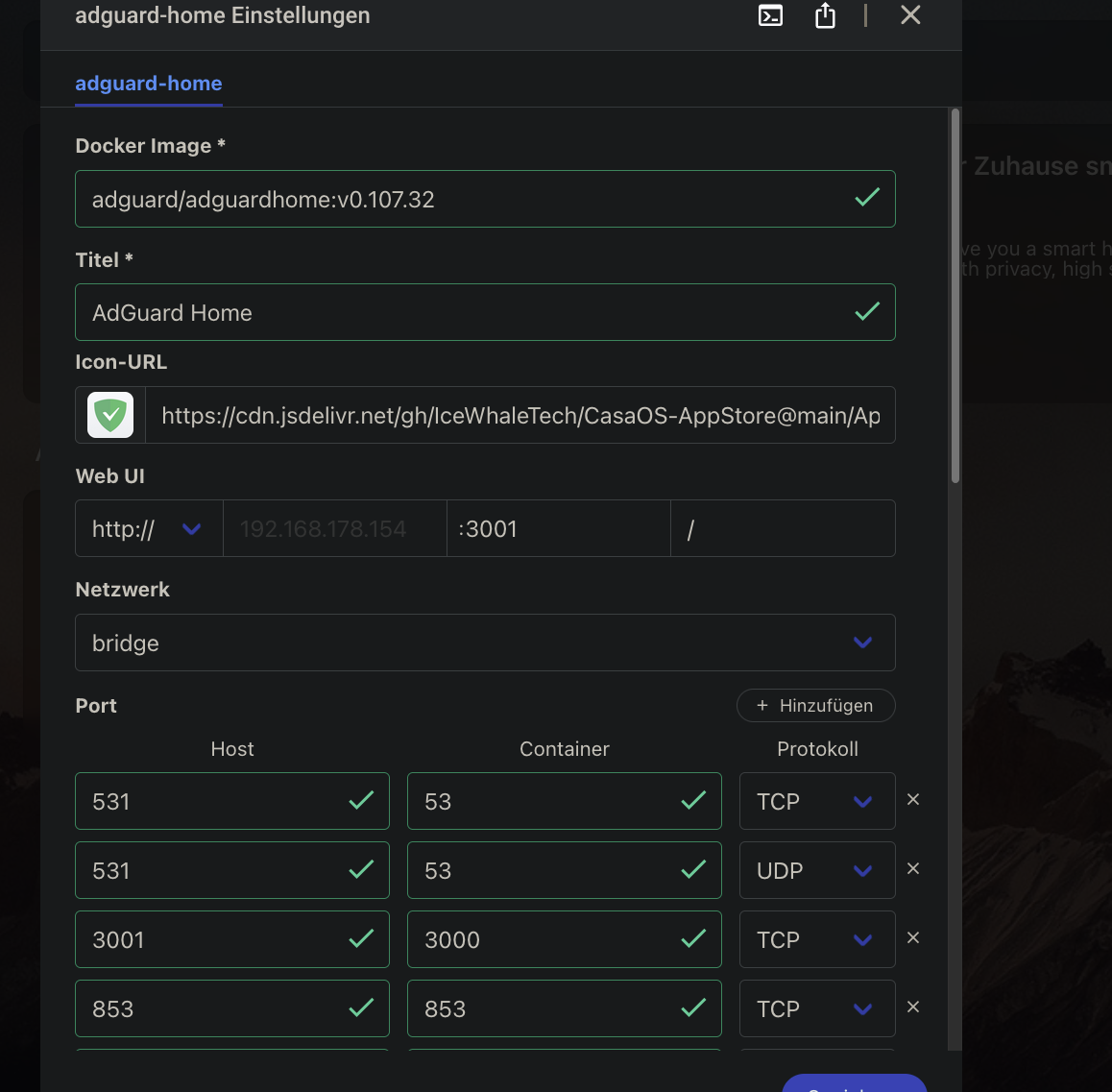Open protocol dropdown for port 3001 row
The width and height of the screenshot is (1112, 1092).
(x=817, y=939)
